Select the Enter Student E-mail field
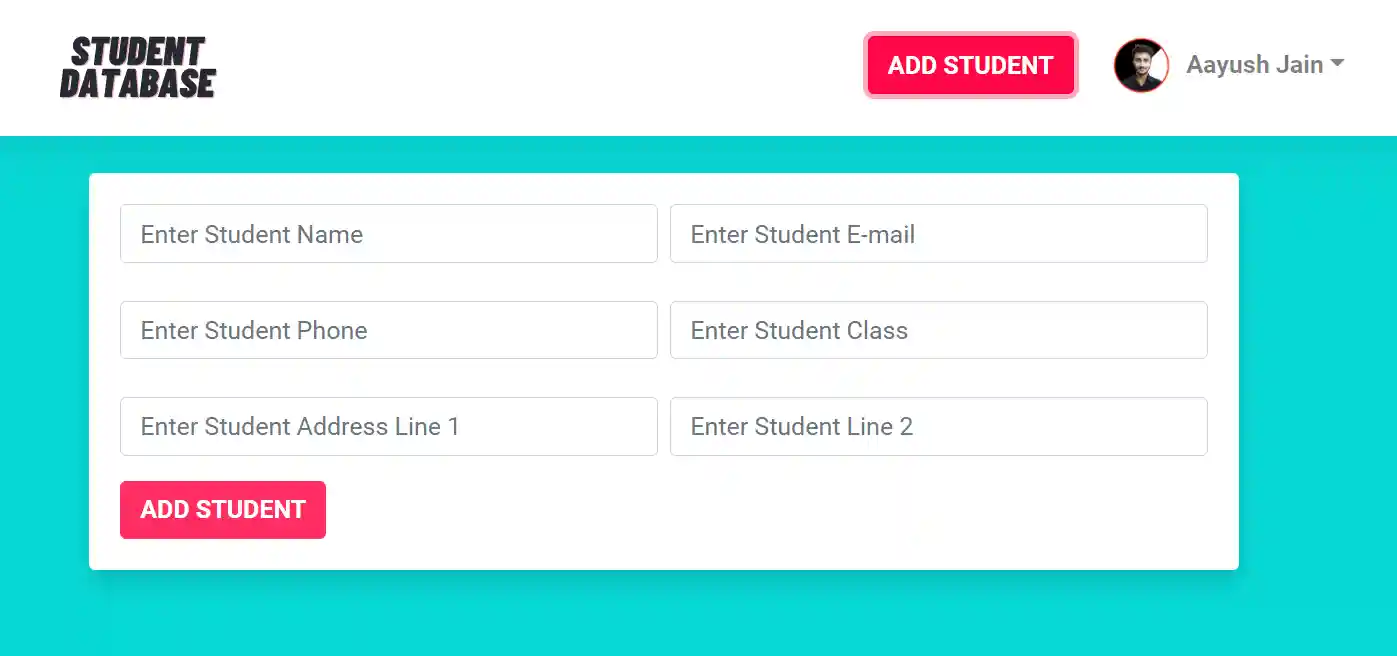The width and height of the screenshot is (1397, 656). 938,234
